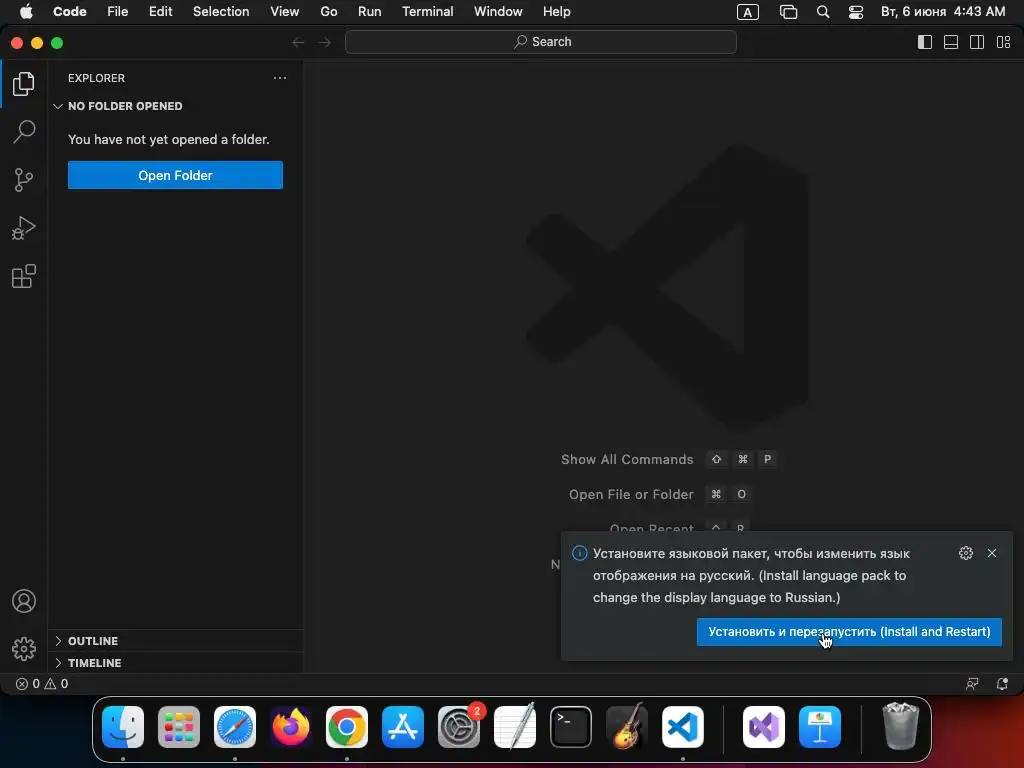Open the Help menu
1024x768 pixels.
point(556,12)
